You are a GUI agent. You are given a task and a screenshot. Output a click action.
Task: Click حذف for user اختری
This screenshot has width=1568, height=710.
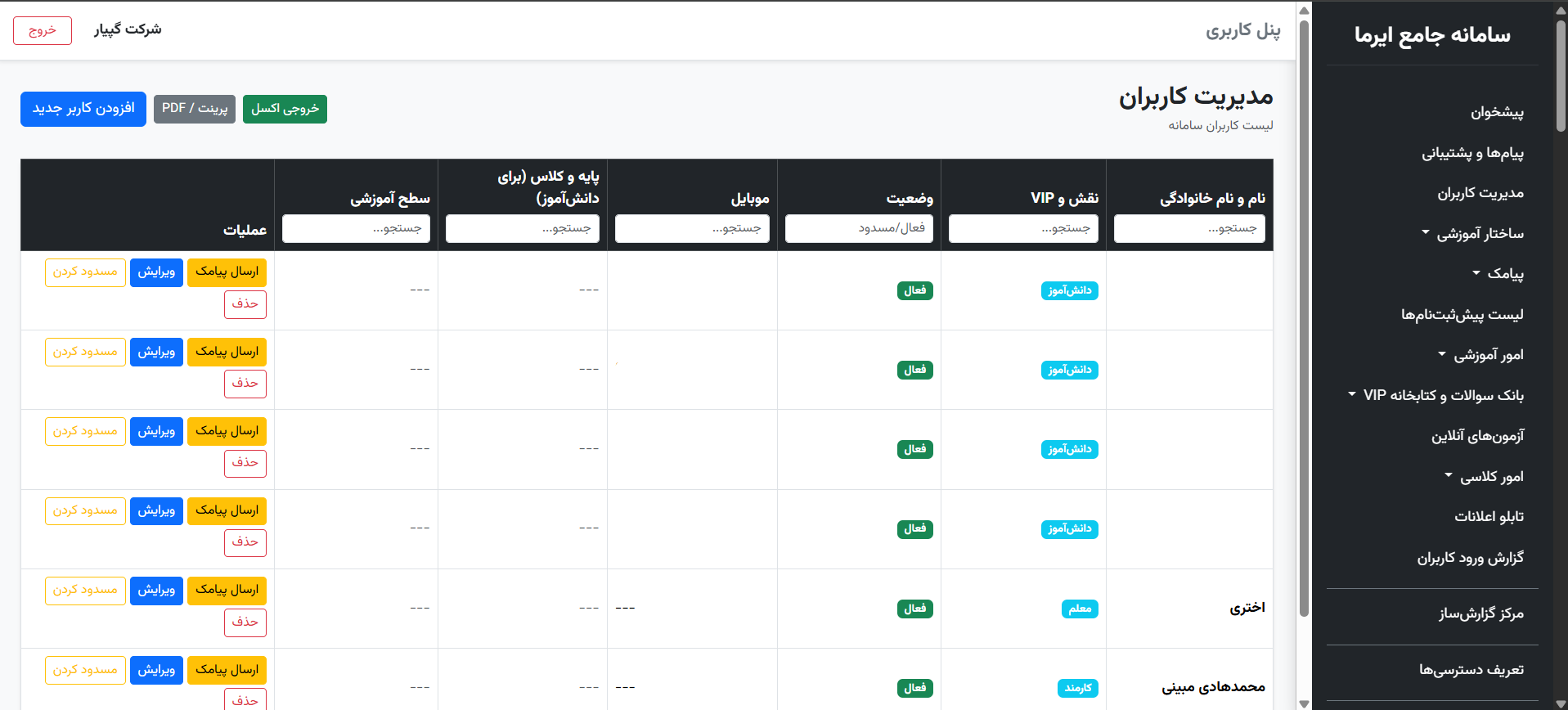click(x=245, y=622)
